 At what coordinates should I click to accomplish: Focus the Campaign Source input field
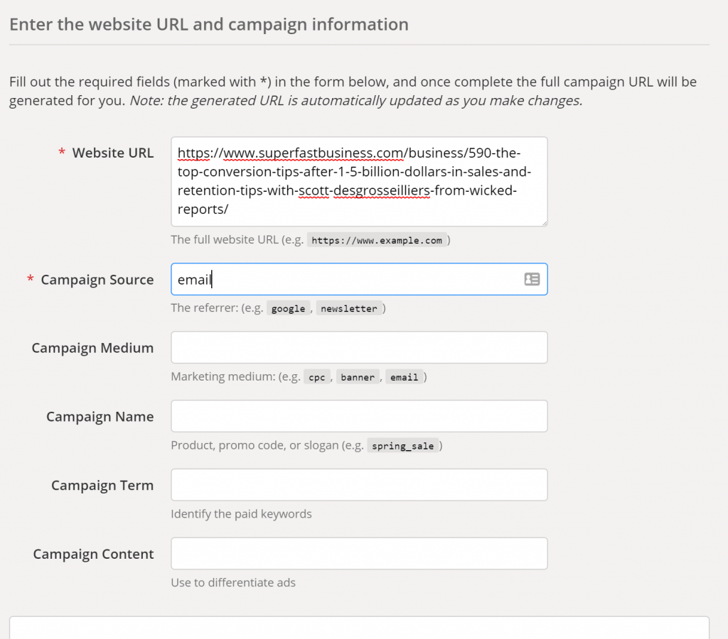pos(359,279)
